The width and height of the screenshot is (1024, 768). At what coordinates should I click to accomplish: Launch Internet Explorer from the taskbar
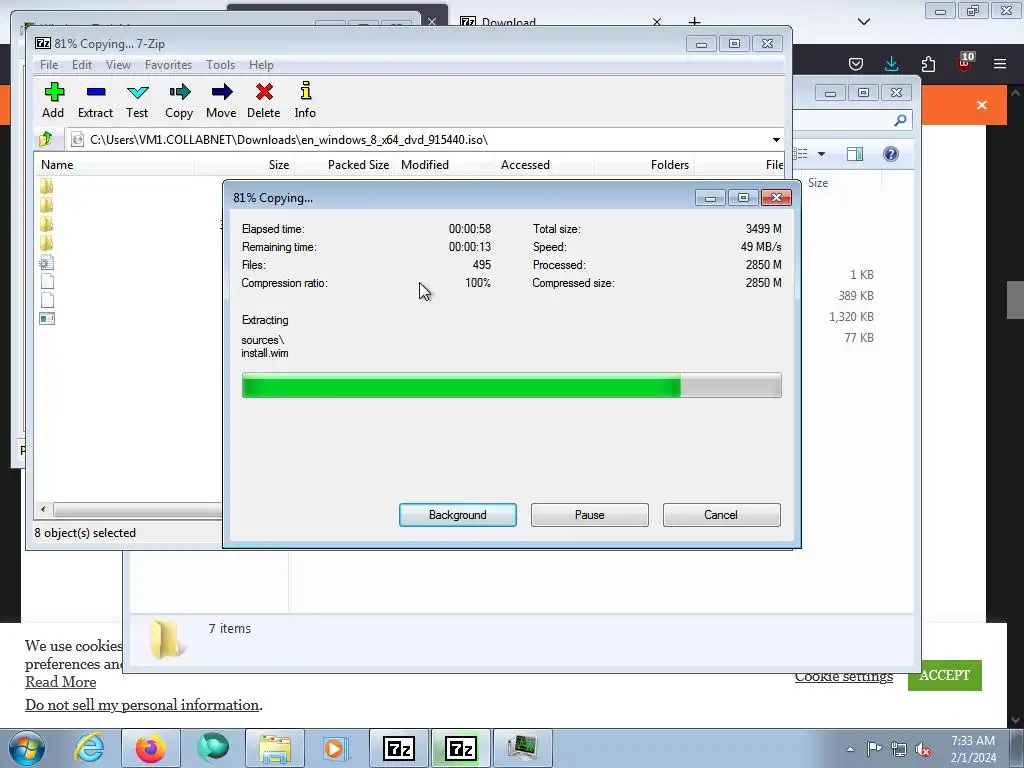(x=89, y=748)
